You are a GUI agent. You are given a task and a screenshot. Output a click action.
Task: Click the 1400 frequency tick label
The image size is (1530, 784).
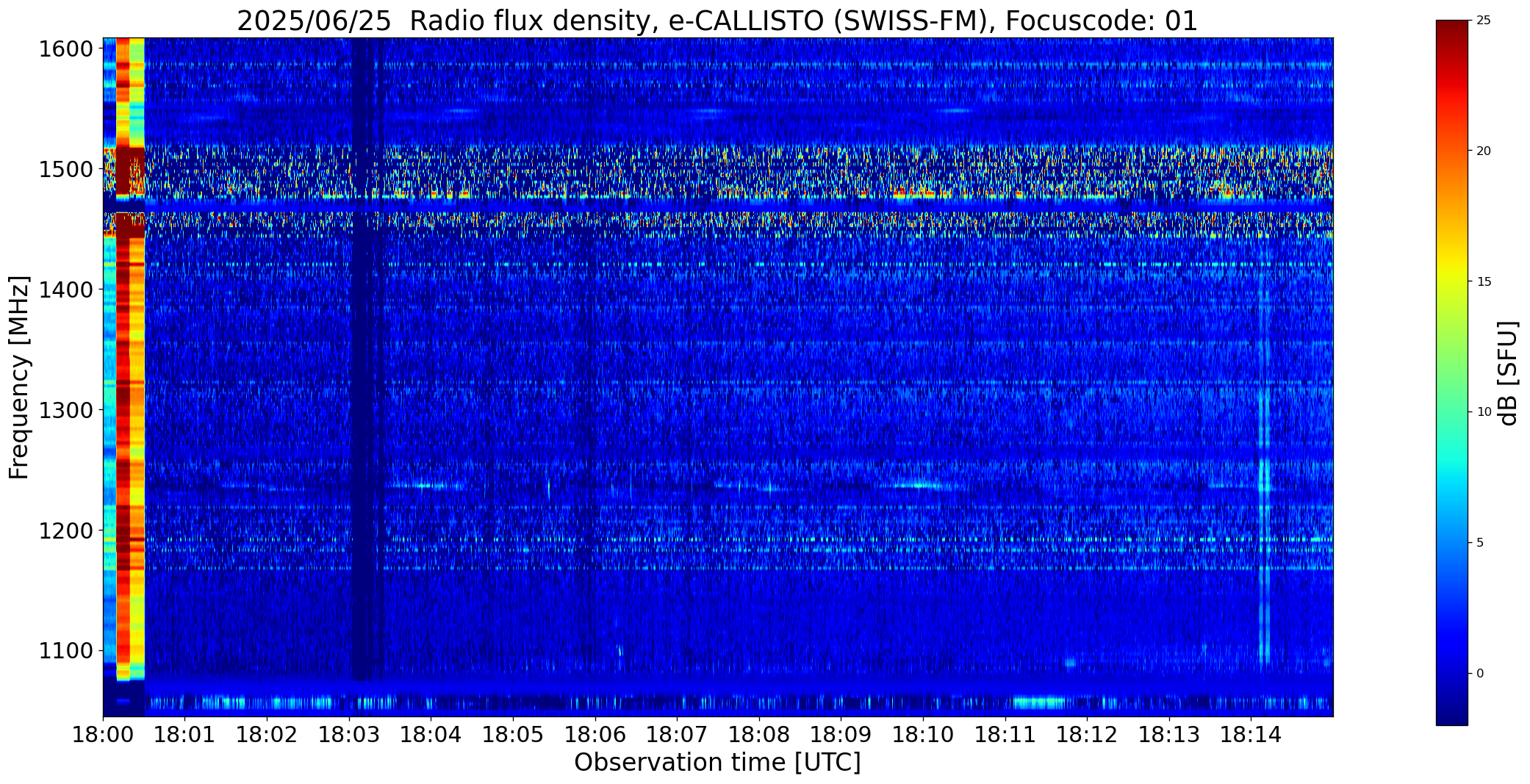point(66,289)
